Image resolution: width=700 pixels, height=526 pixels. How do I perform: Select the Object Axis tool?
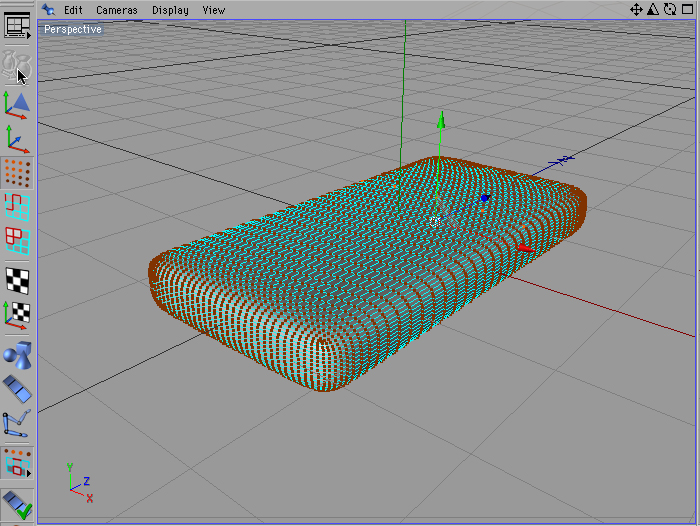(x=17, y=139)
